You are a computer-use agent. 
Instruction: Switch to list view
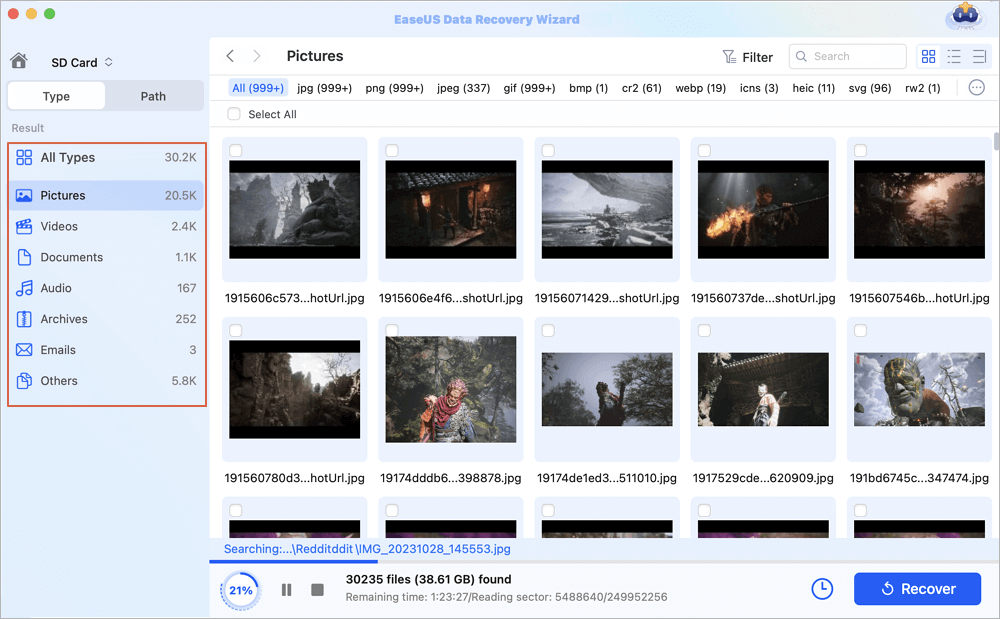coord(954,57)
